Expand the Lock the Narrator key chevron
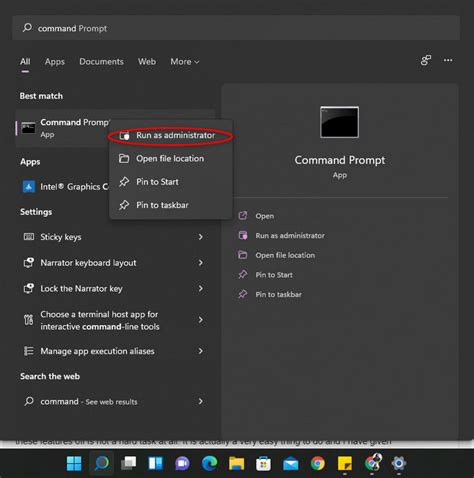The height and width of the screenshot is (478, 474). point(201,289)
